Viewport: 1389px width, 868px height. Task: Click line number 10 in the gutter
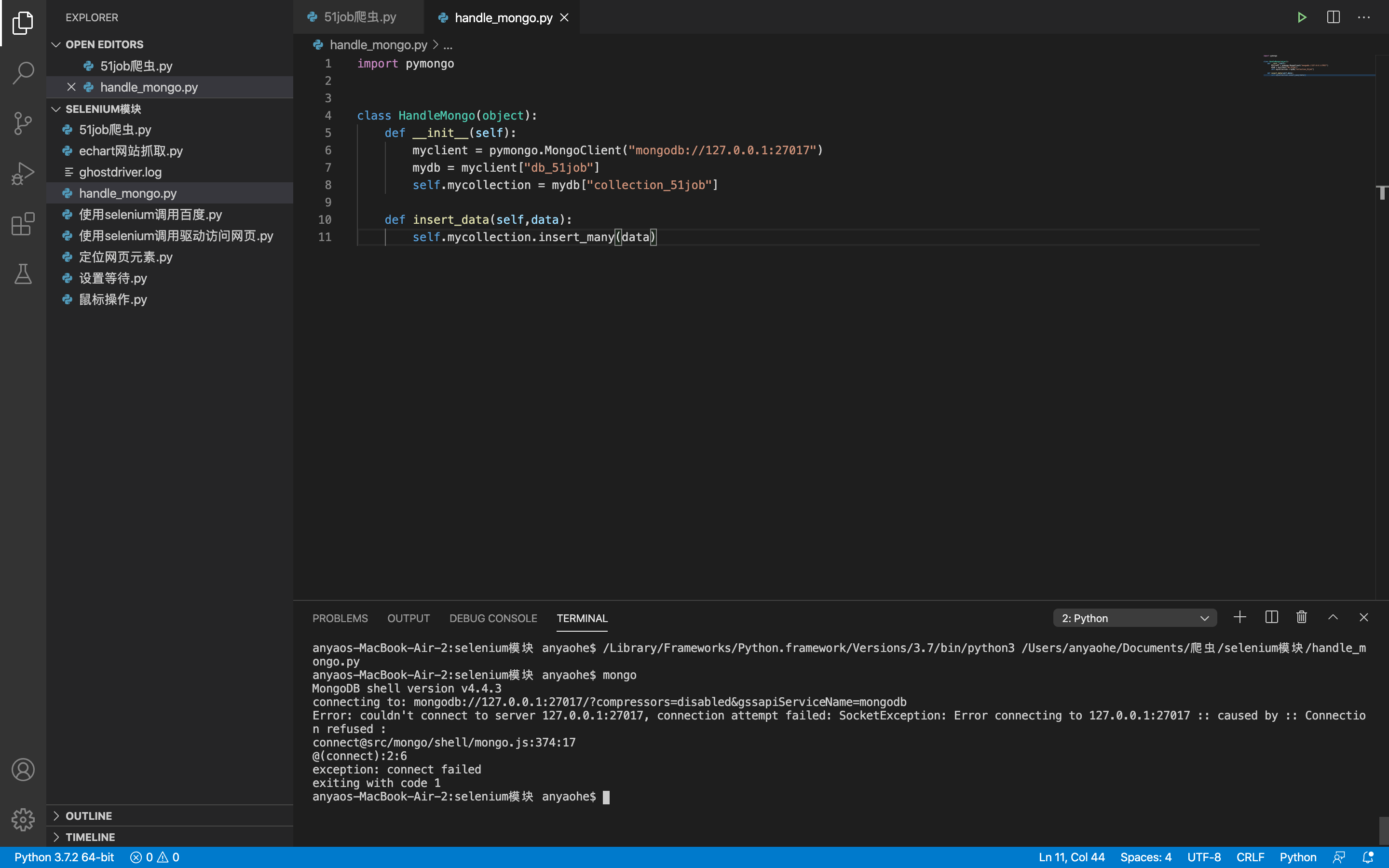[325, 219]
